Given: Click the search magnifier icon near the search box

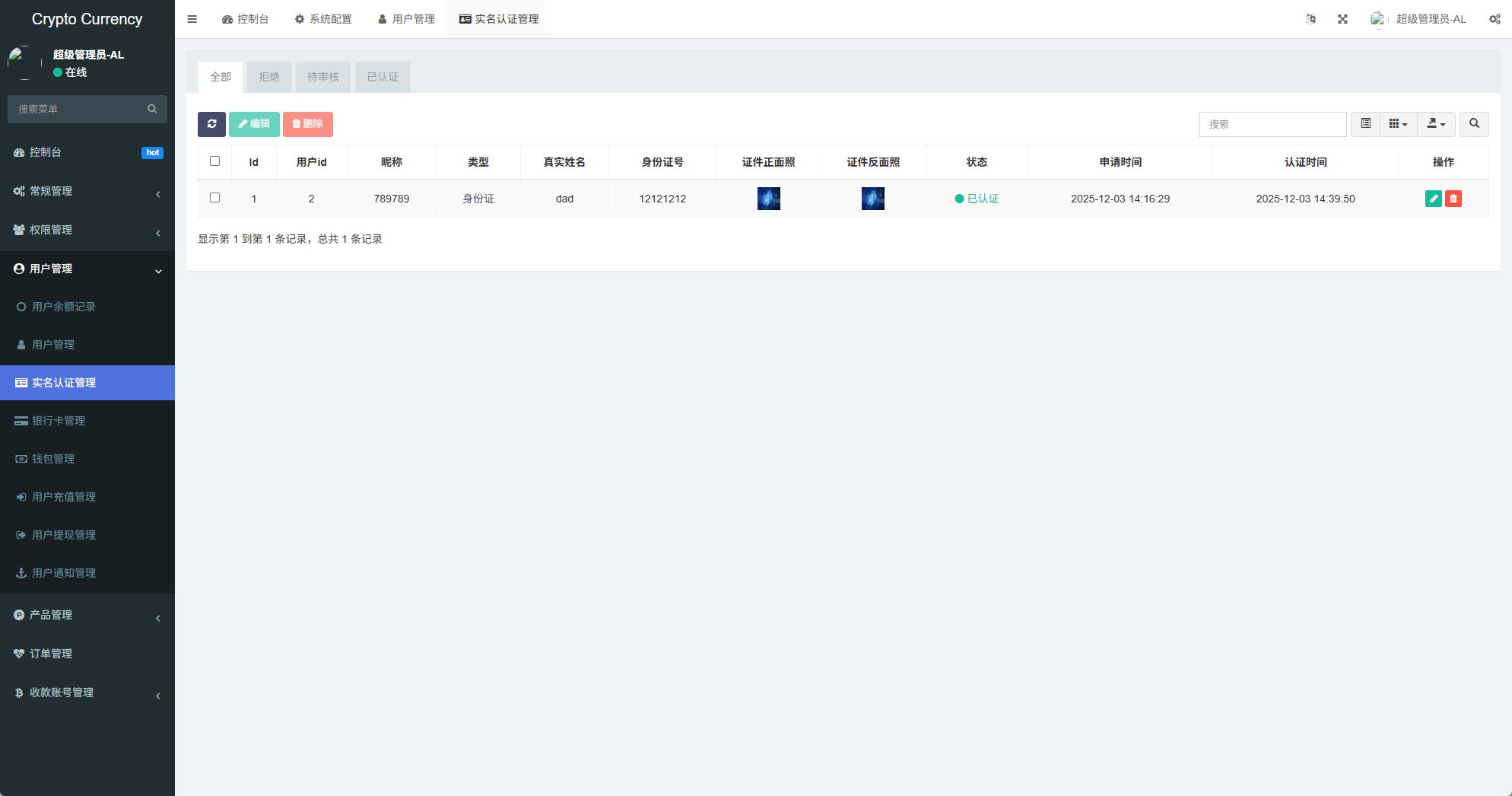Looking at the screenshot, I should (1474, 124).
